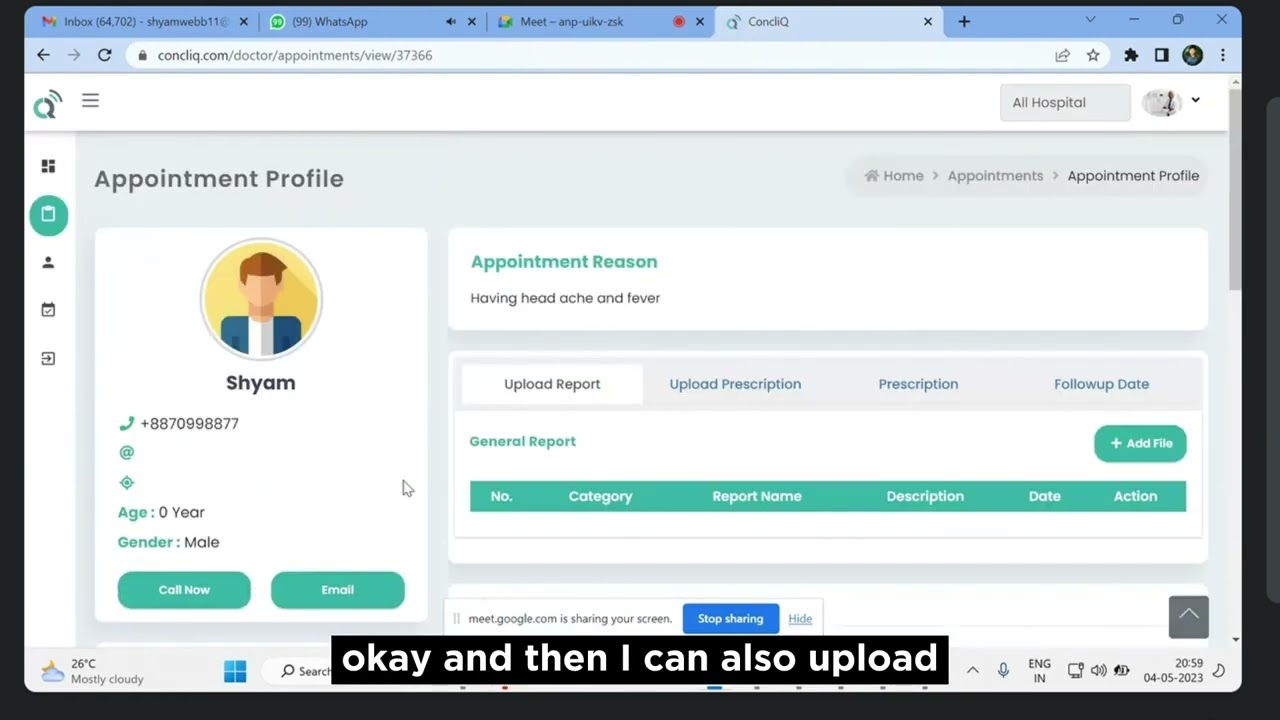The width and height of the screenshot is (1280, 720).
Task: Open the All Hospital dropdown
Action: pyautogui.click(x=1065, y=102)
